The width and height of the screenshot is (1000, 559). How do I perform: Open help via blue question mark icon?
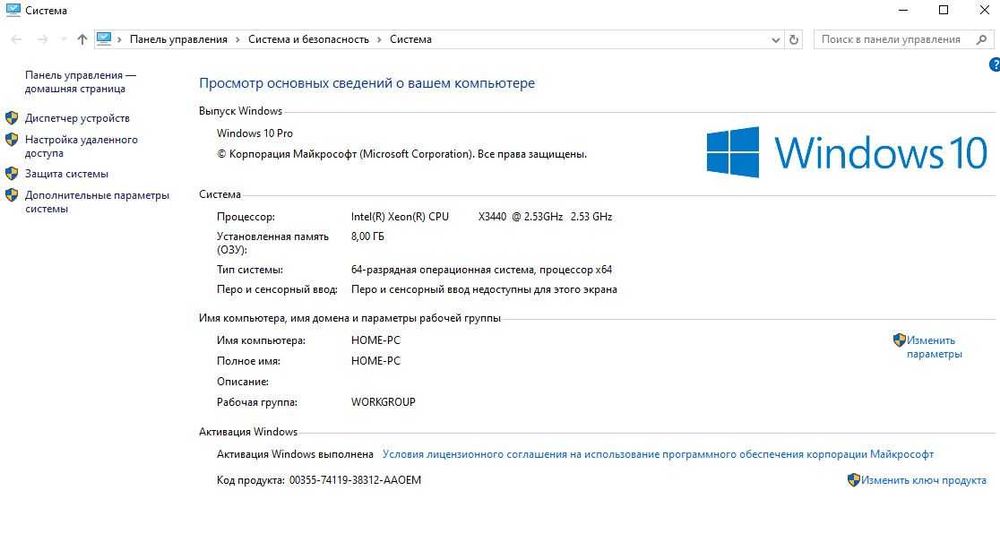pos(994,64)
